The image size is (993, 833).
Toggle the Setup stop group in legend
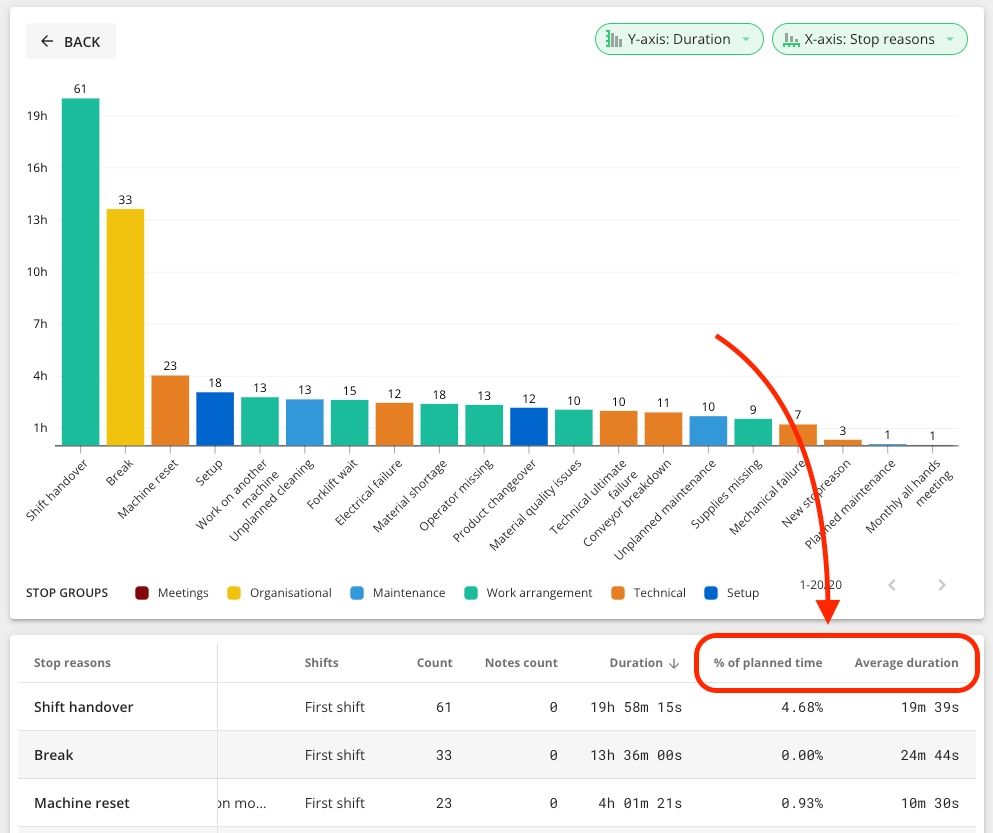tap(731, 593)
